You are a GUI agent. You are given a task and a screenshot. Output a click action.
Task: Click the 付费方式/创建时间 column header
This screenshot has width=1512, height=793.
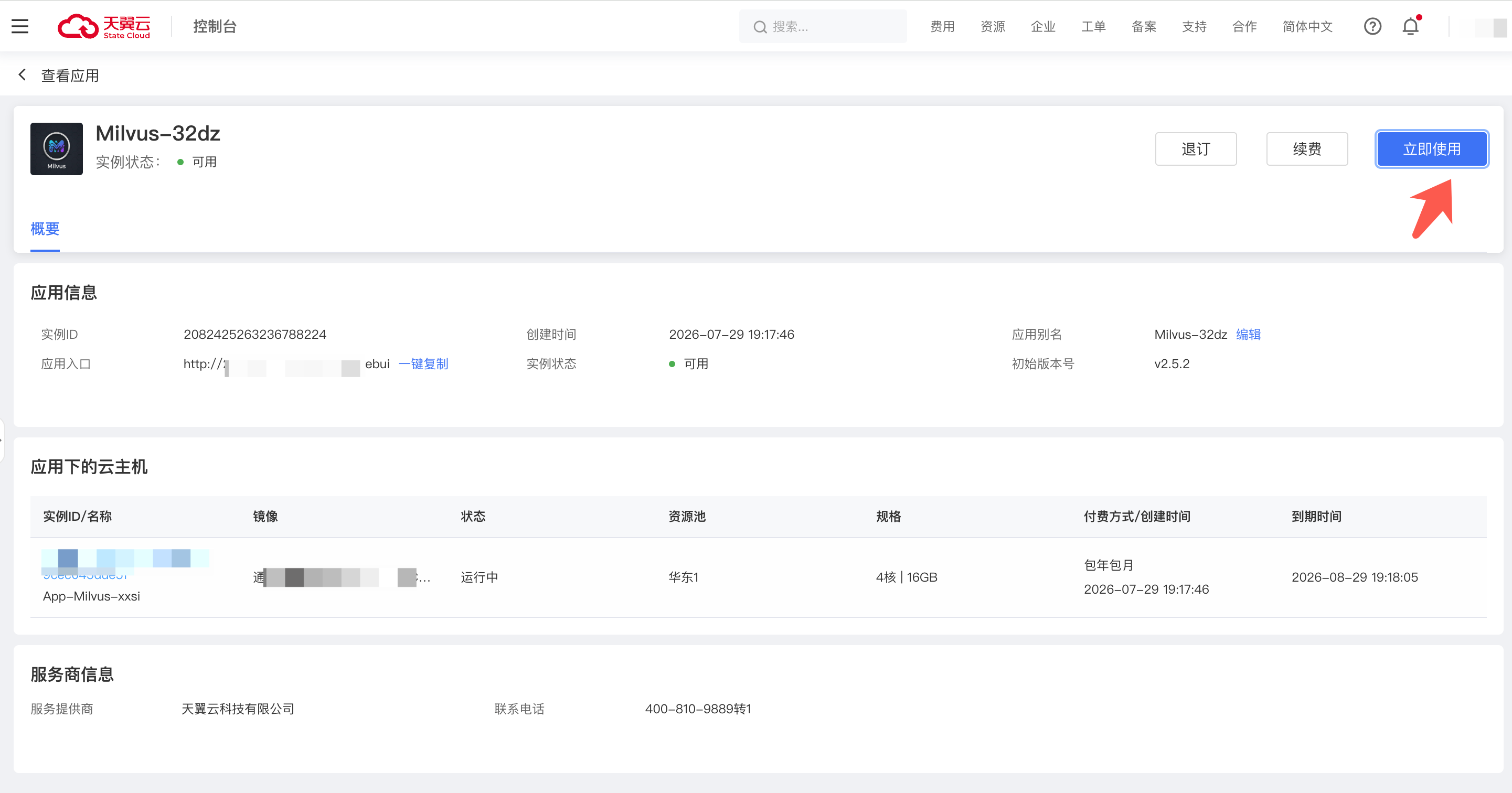(1137, 517)
